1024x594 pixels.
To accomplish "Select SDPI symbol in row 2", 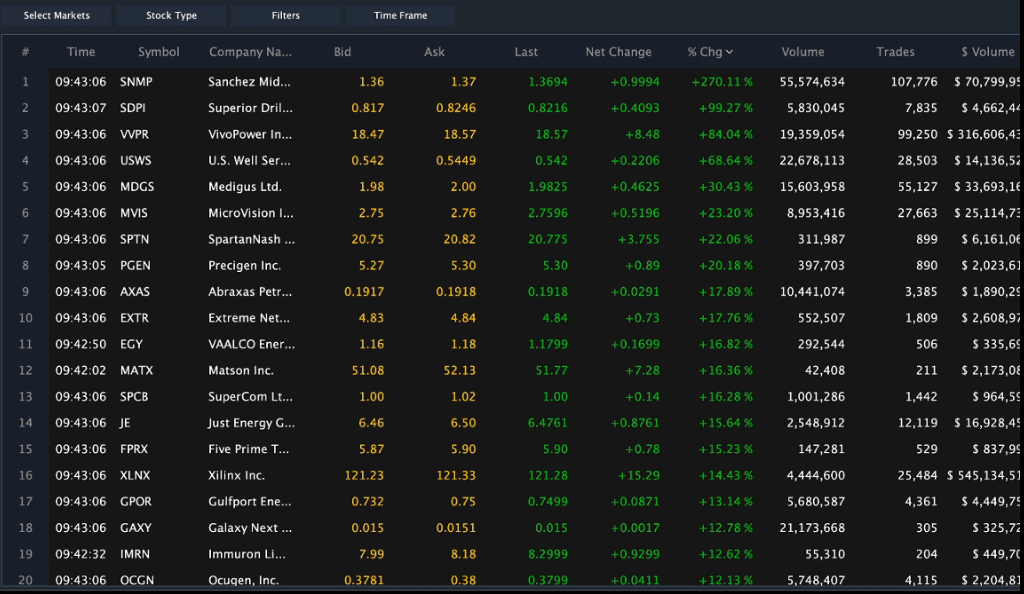I will pos(133,108).
